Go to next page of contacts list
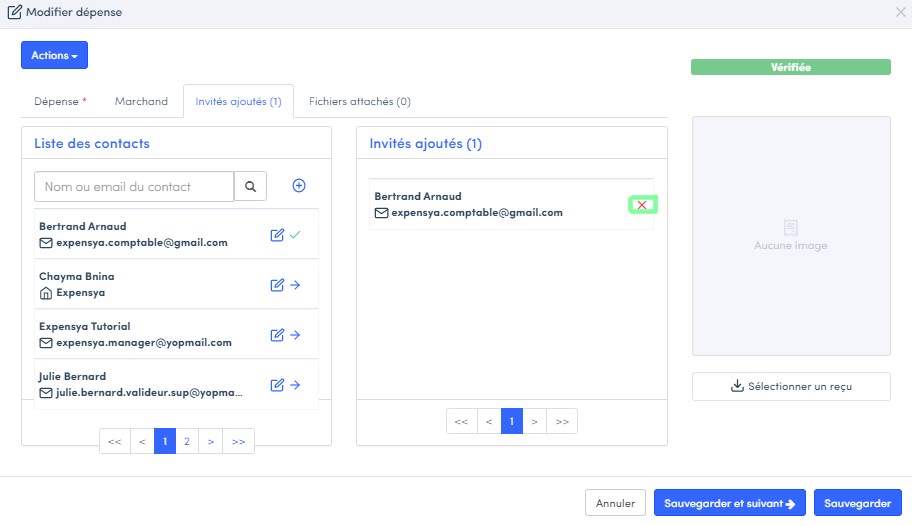The image size is (912, 526). 211,442
